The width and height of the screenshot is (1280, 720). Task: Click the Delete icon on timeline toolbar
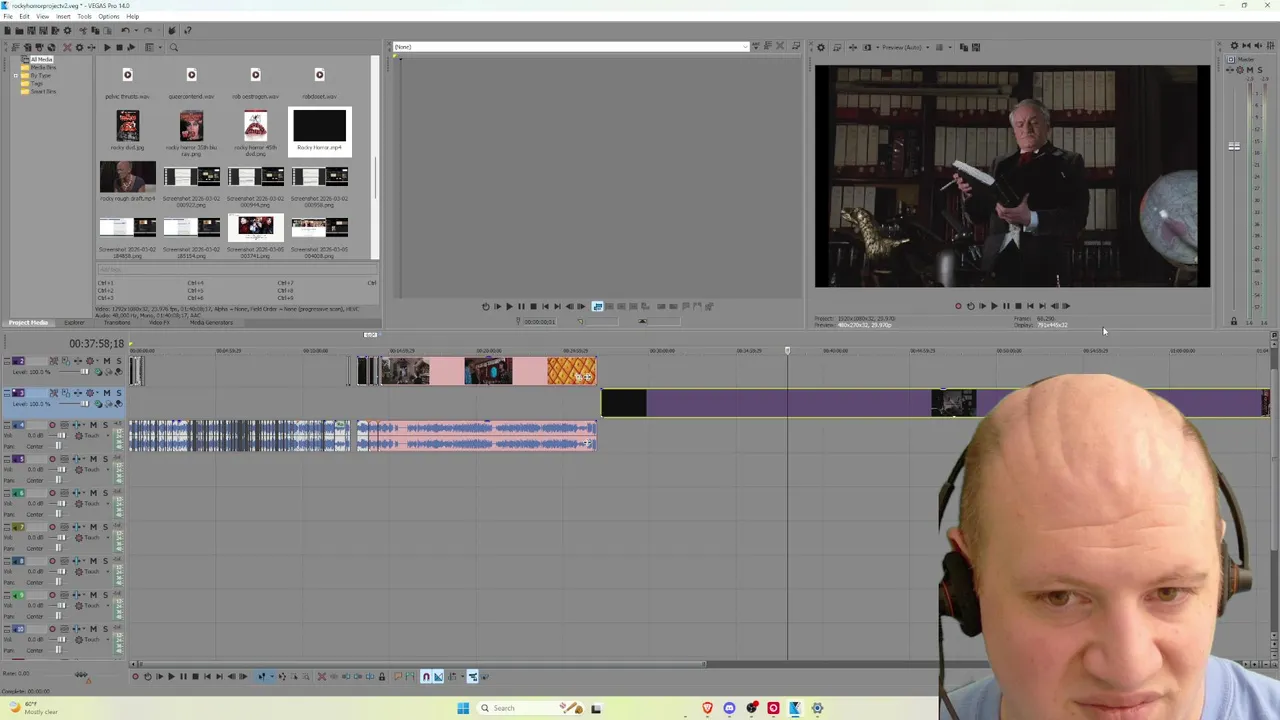pyautogui.click(x=322, y=677)
